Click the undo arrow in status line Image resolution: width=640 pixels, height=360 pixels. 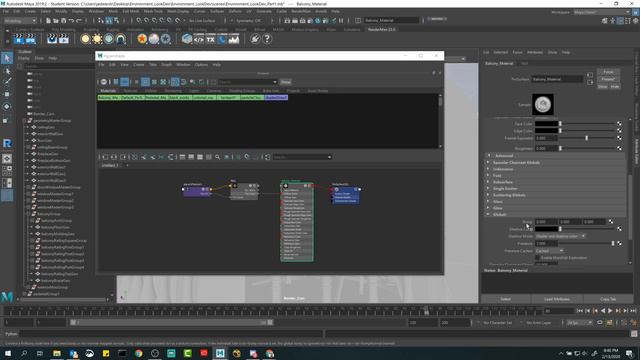71,20
